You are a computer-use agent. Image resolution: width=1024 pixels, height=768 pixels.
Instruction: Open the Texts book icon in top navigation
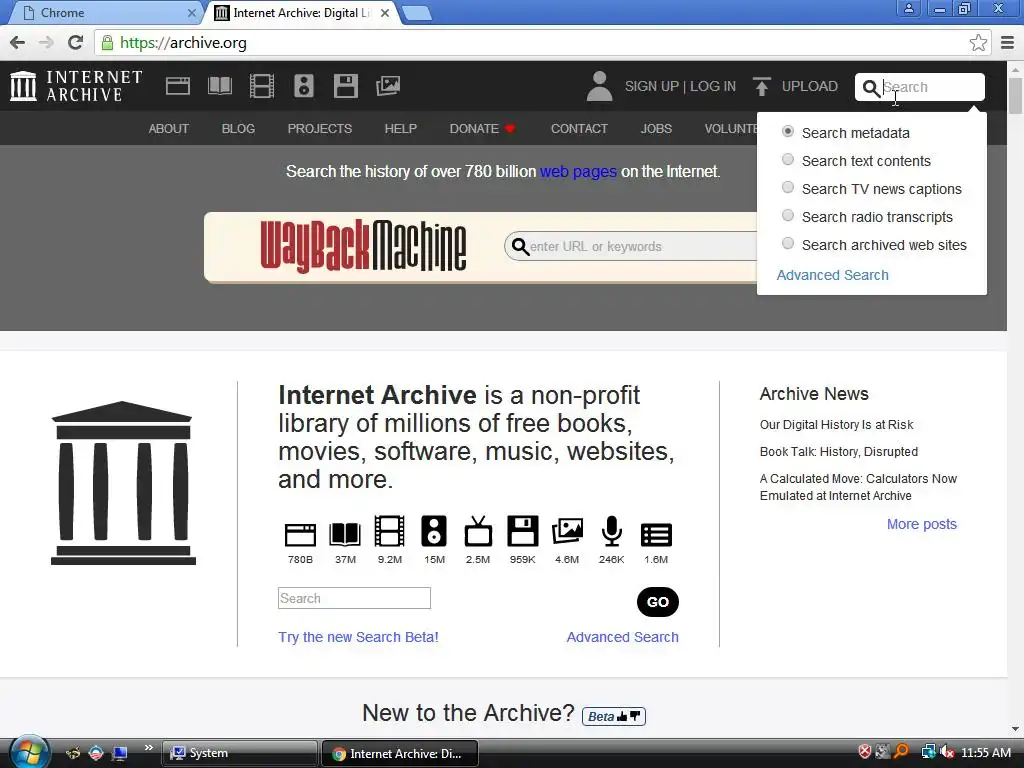(x=220, y=86)
